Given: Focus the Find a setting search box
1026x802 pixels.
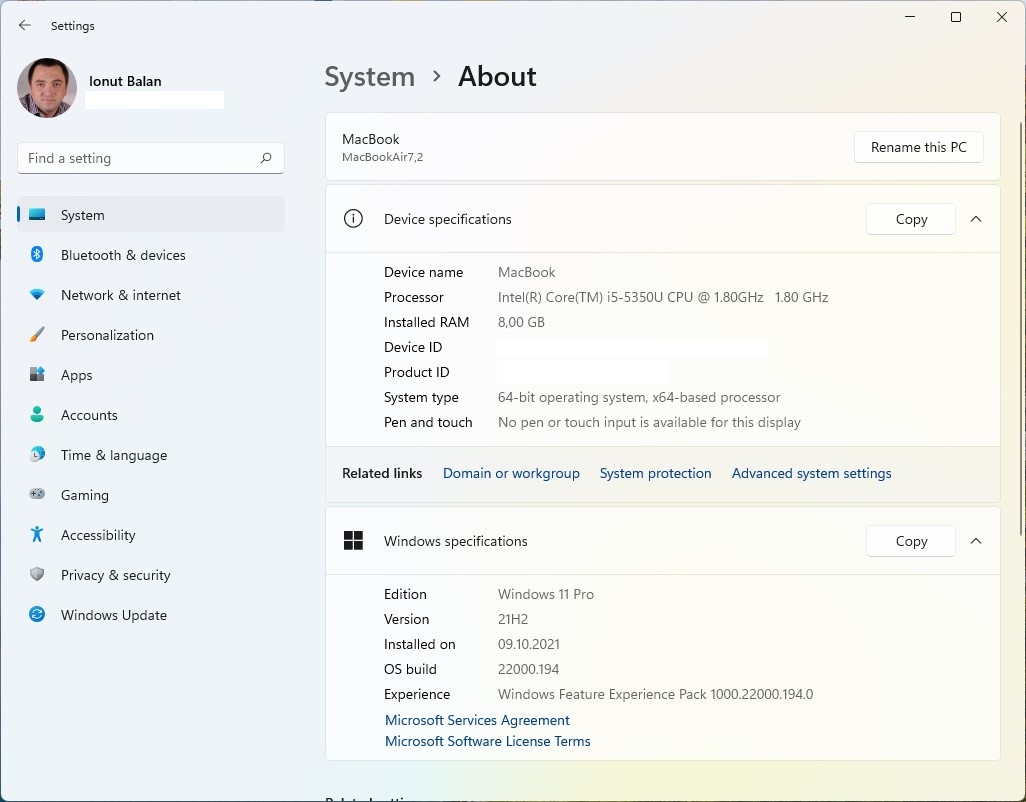Looking at the screenshot, I should tap(138, 158).
